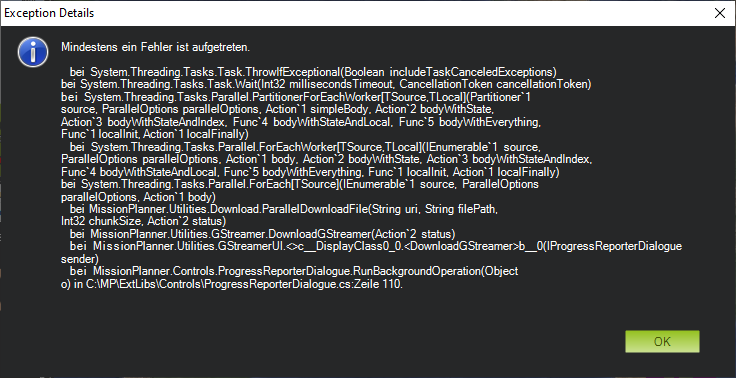The width and height of the screenshot is (736, 378).
Task: Click the Parallel.ForEachWorker stack trace line
Action: (307, 147)
